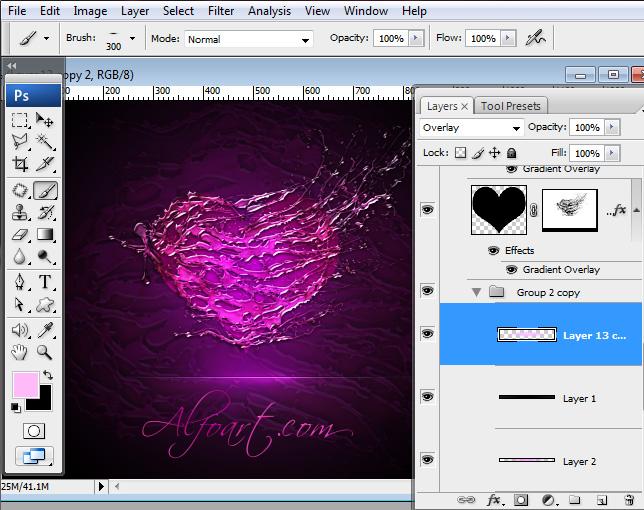Select the Custom Shape tool
This screenshot has width=644, height=510.
(44, 304)
